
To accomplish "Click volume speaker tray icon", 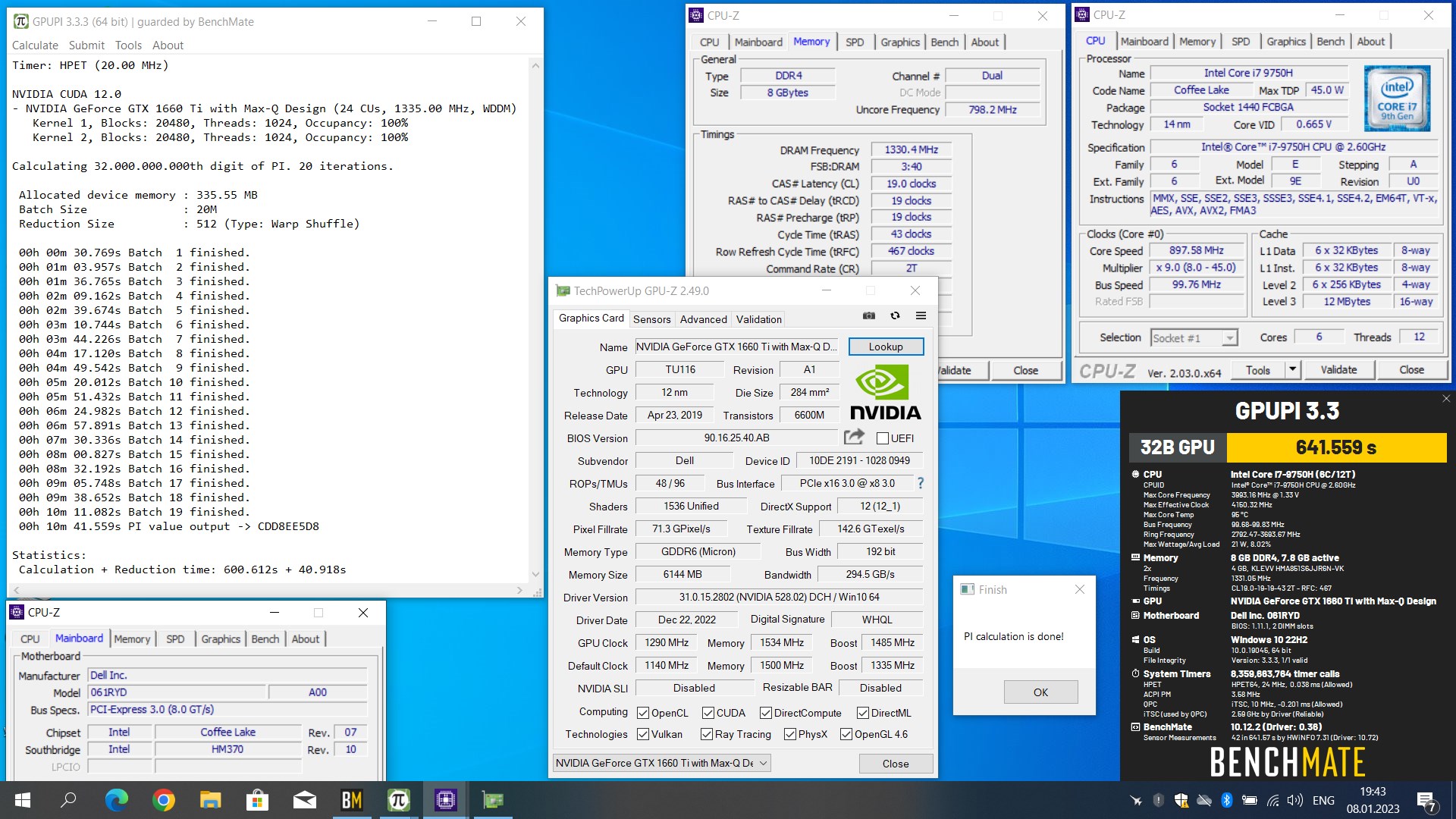I will point(1295,800).
